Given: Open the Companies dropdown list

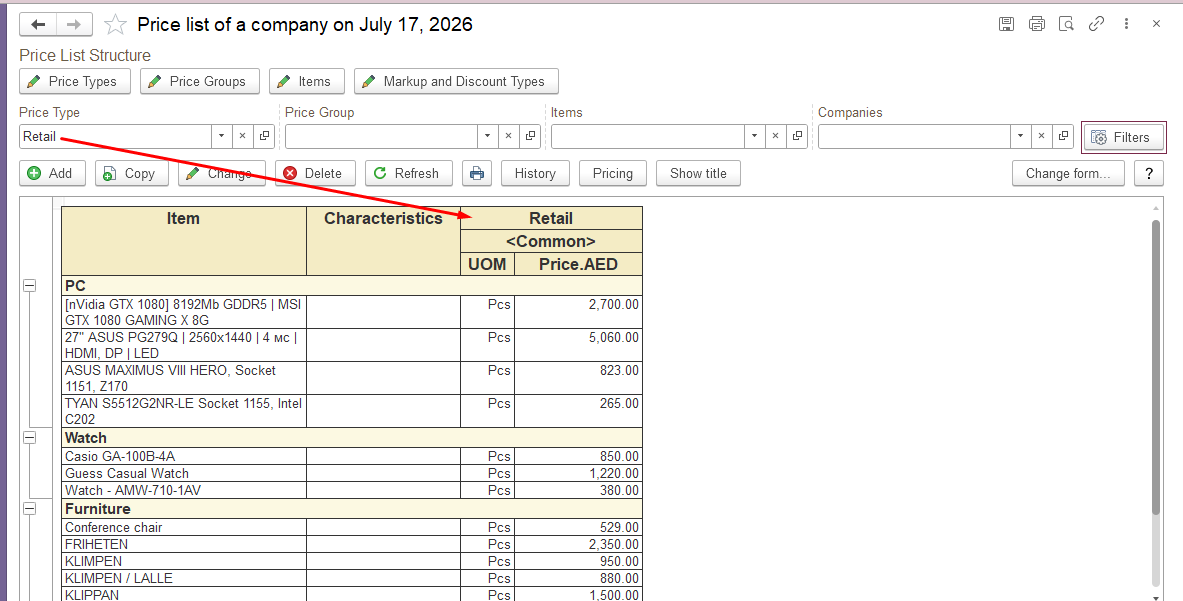Looking at the screenshot, I should [x=1020, y=136].
